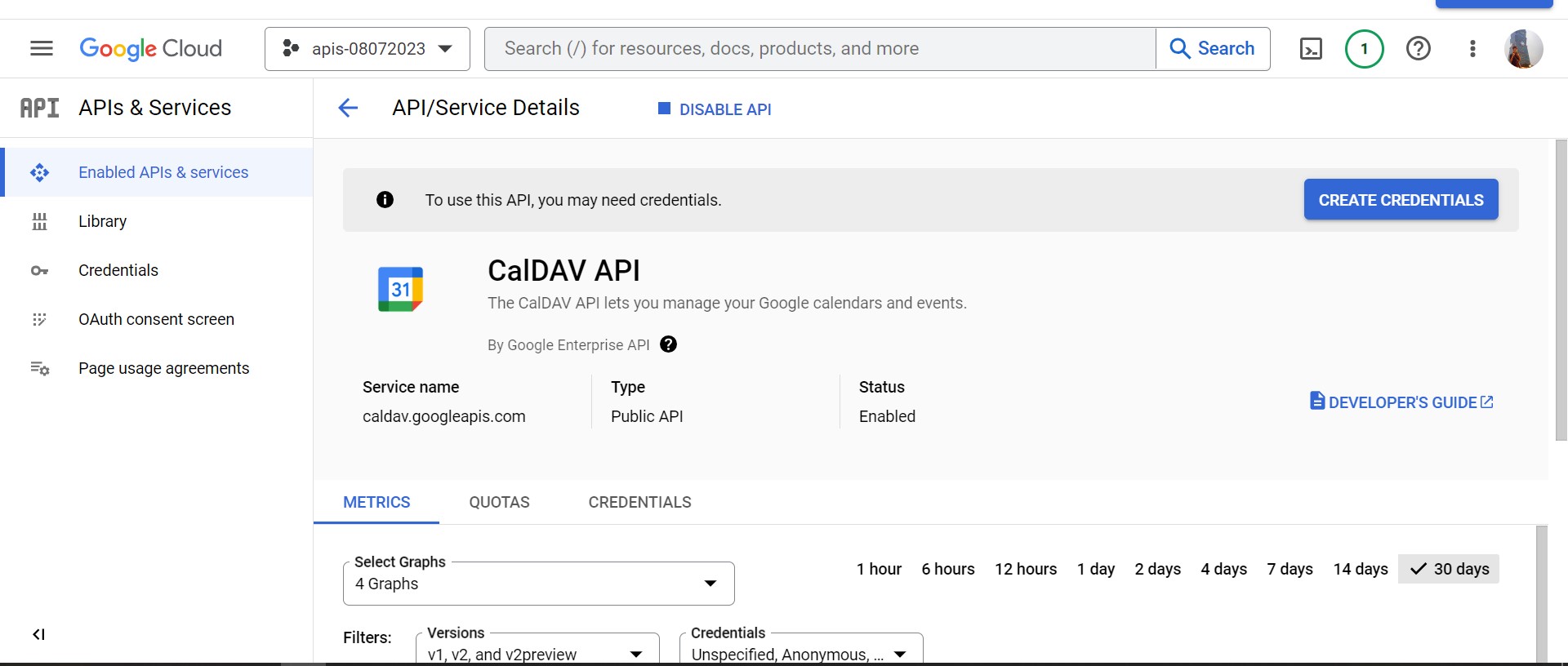Select the 30 days time range
The width and height of the screenshot is (1568, 666).
click(1449, 569)
